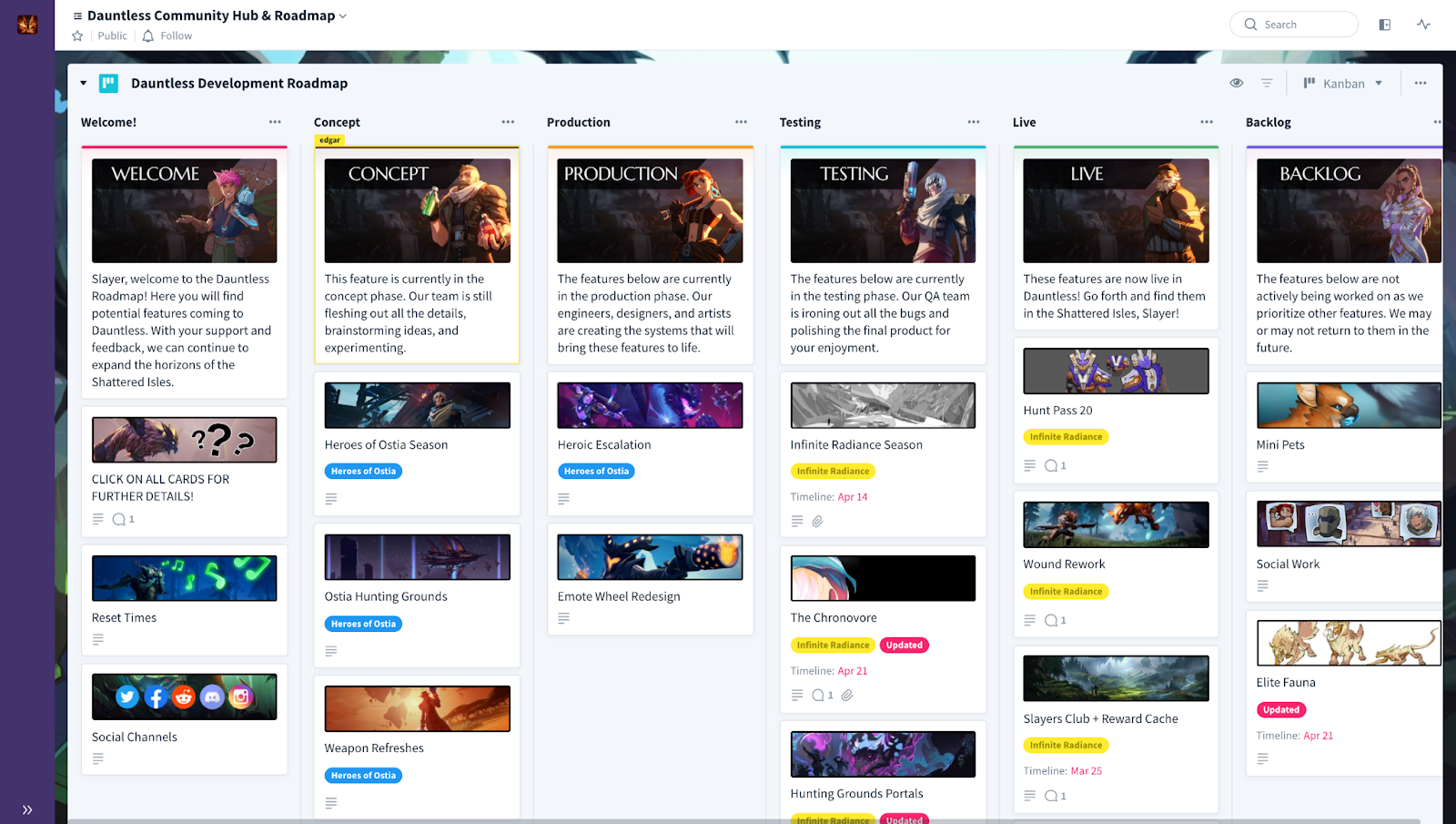
Task: Open the Ostia Hunting Grounds card
Action: (418, 595)
